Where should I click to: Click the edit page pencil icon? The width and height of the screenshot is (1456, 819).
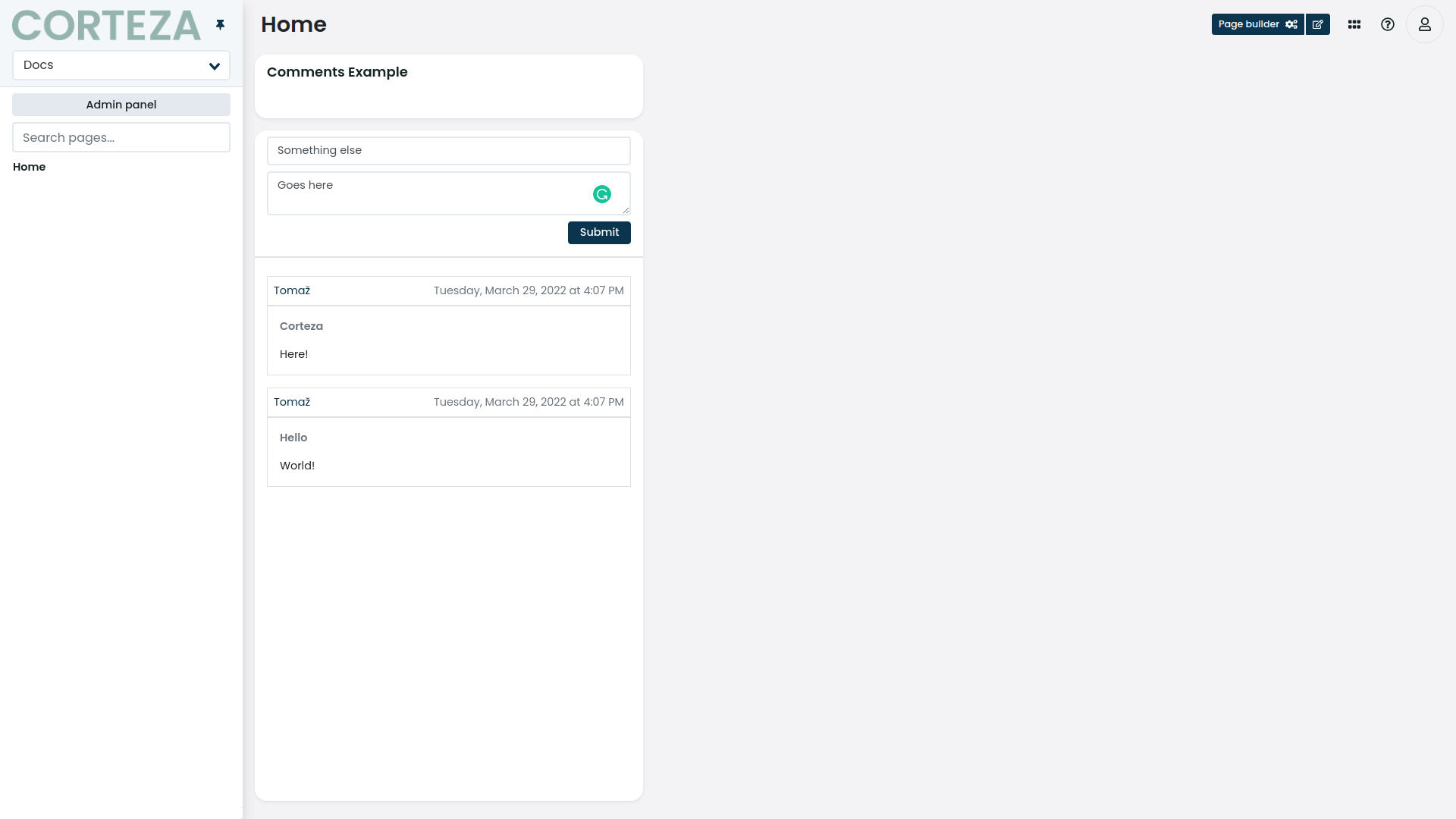pos(1318,24)
